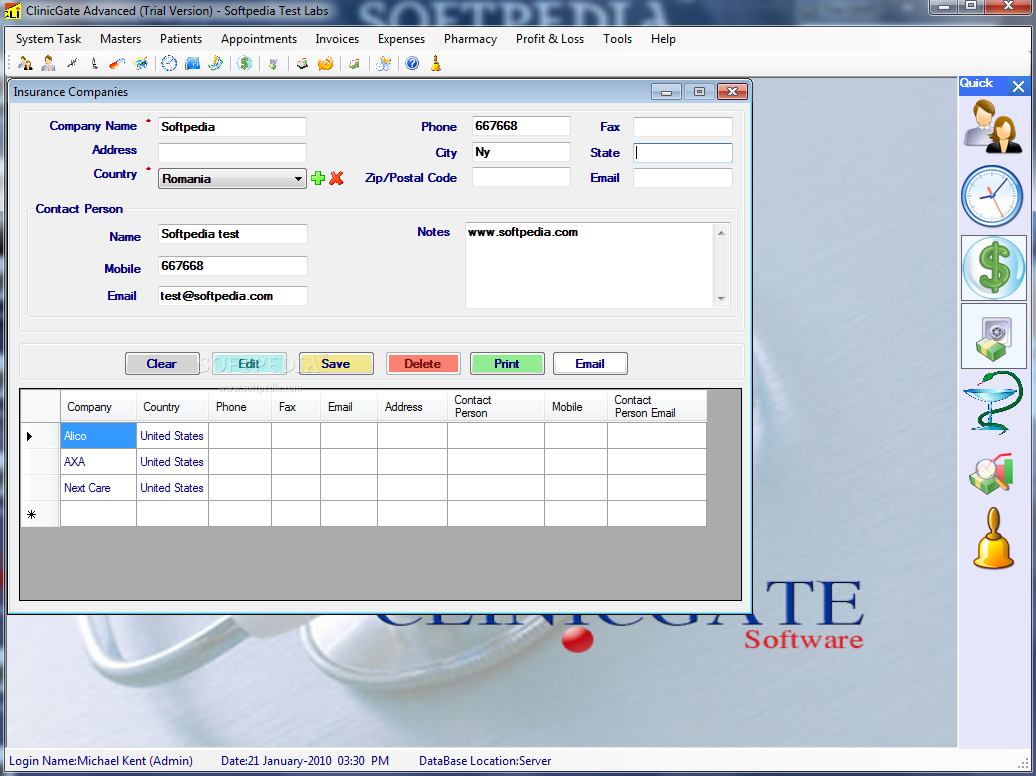Click the green notes icon in the toolbar
This screenshot has height=776, width=1036.
[215, 63]
